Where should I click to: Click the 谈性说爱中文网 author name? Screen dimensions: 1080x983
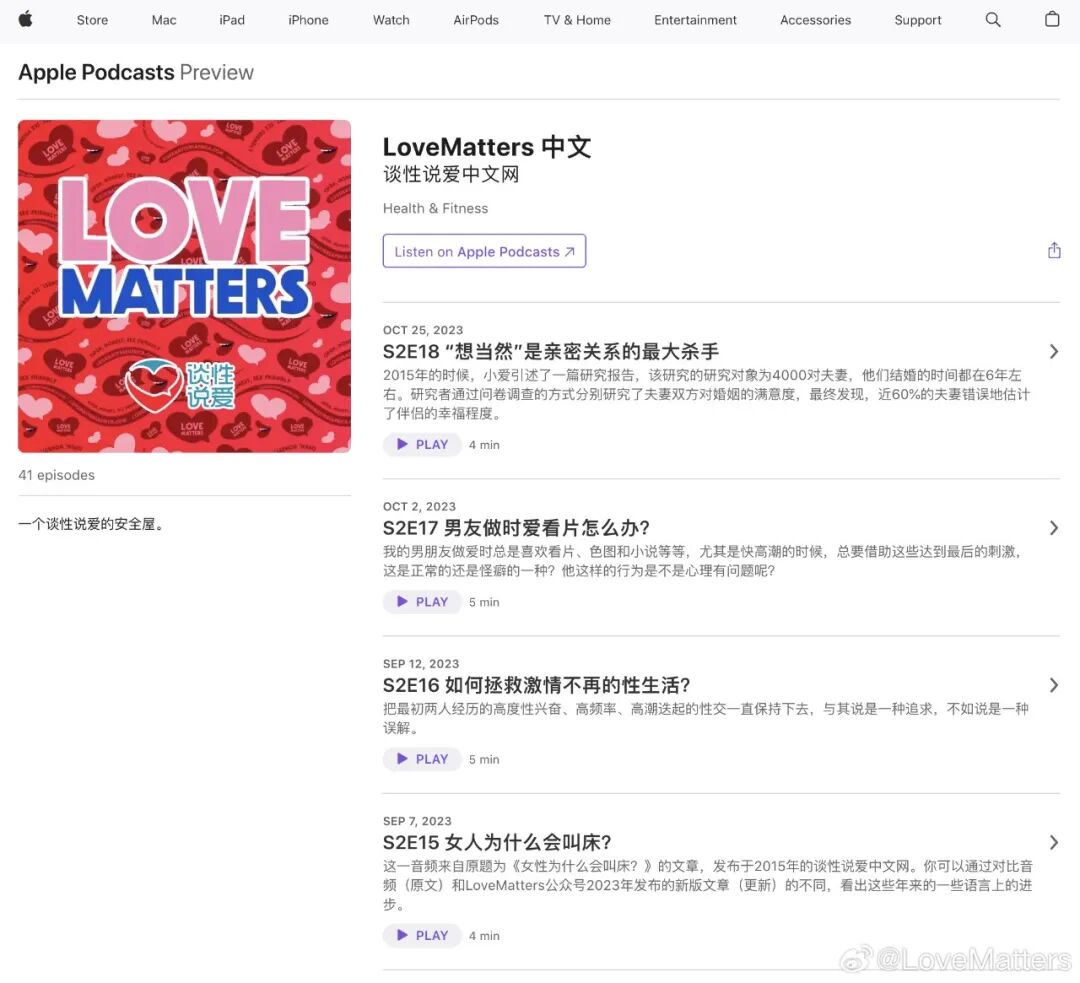451,174
